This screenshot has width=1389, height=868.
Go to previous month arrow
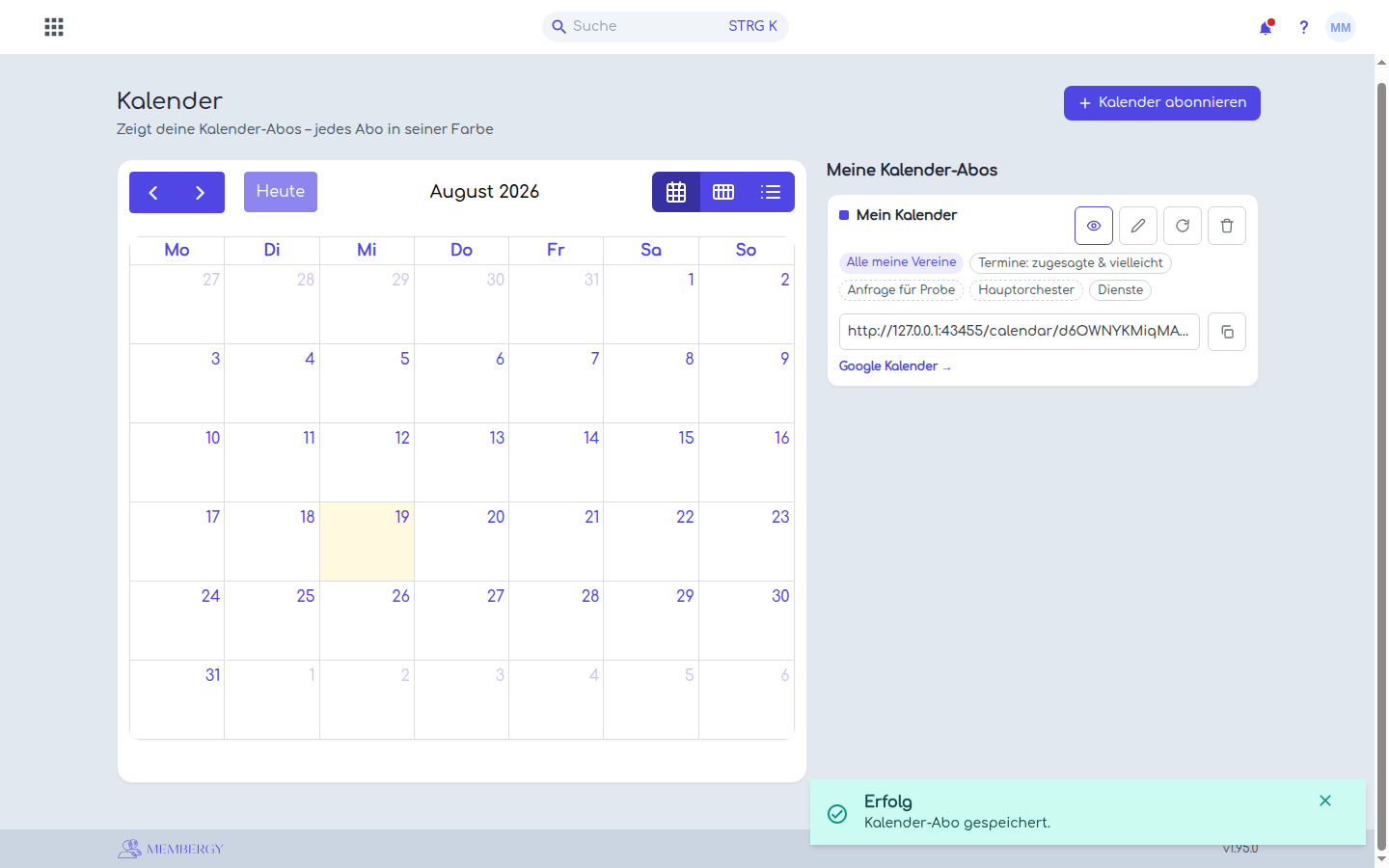click(x=153, y=193)
